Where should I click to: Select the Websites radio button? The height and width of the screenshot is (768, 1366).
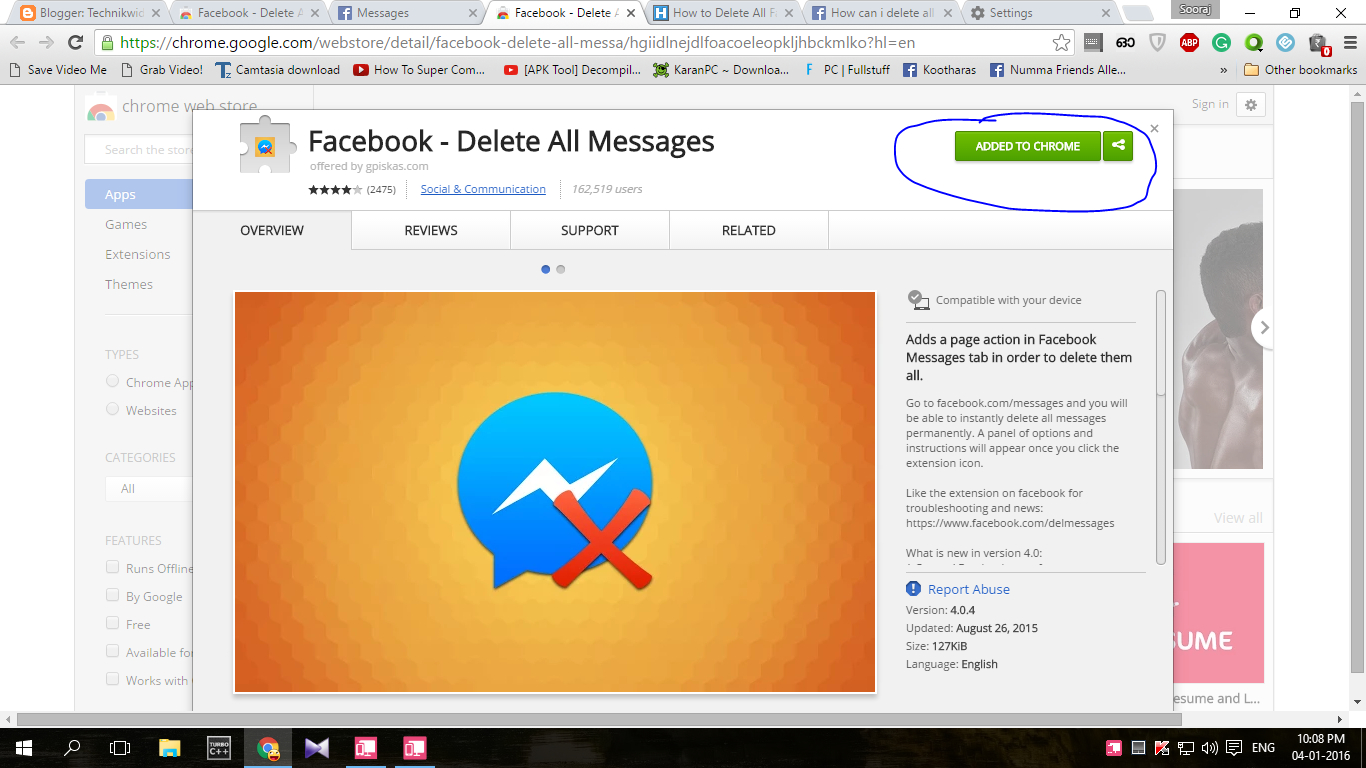112,409
